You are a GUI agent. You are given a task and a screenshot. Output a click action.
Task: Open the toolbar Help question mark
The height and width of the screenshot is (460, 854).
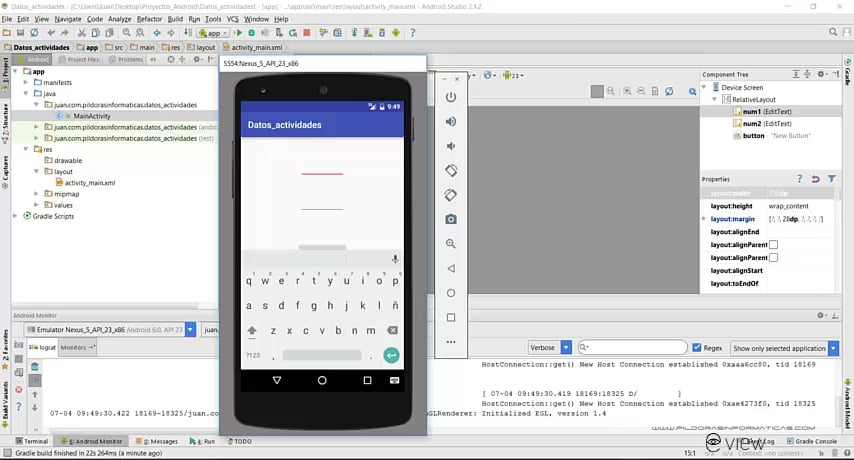(412, 33)
